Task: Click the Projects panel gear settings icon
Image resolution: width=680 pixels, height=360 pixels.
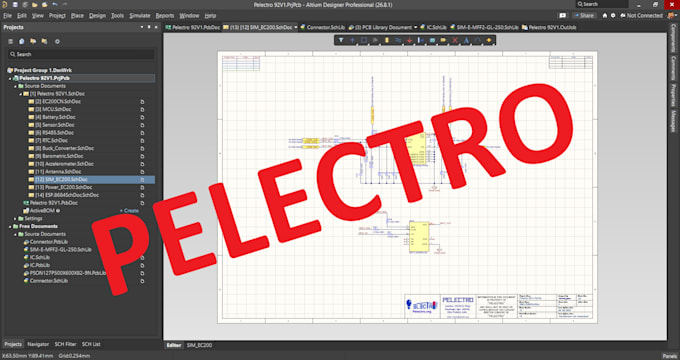Action: tap(57, 42)
